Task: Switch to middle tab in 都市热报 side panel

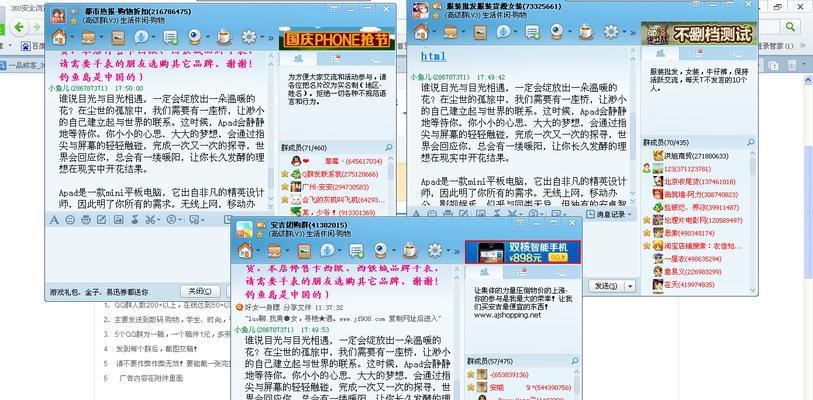Action: pos(337,58)
